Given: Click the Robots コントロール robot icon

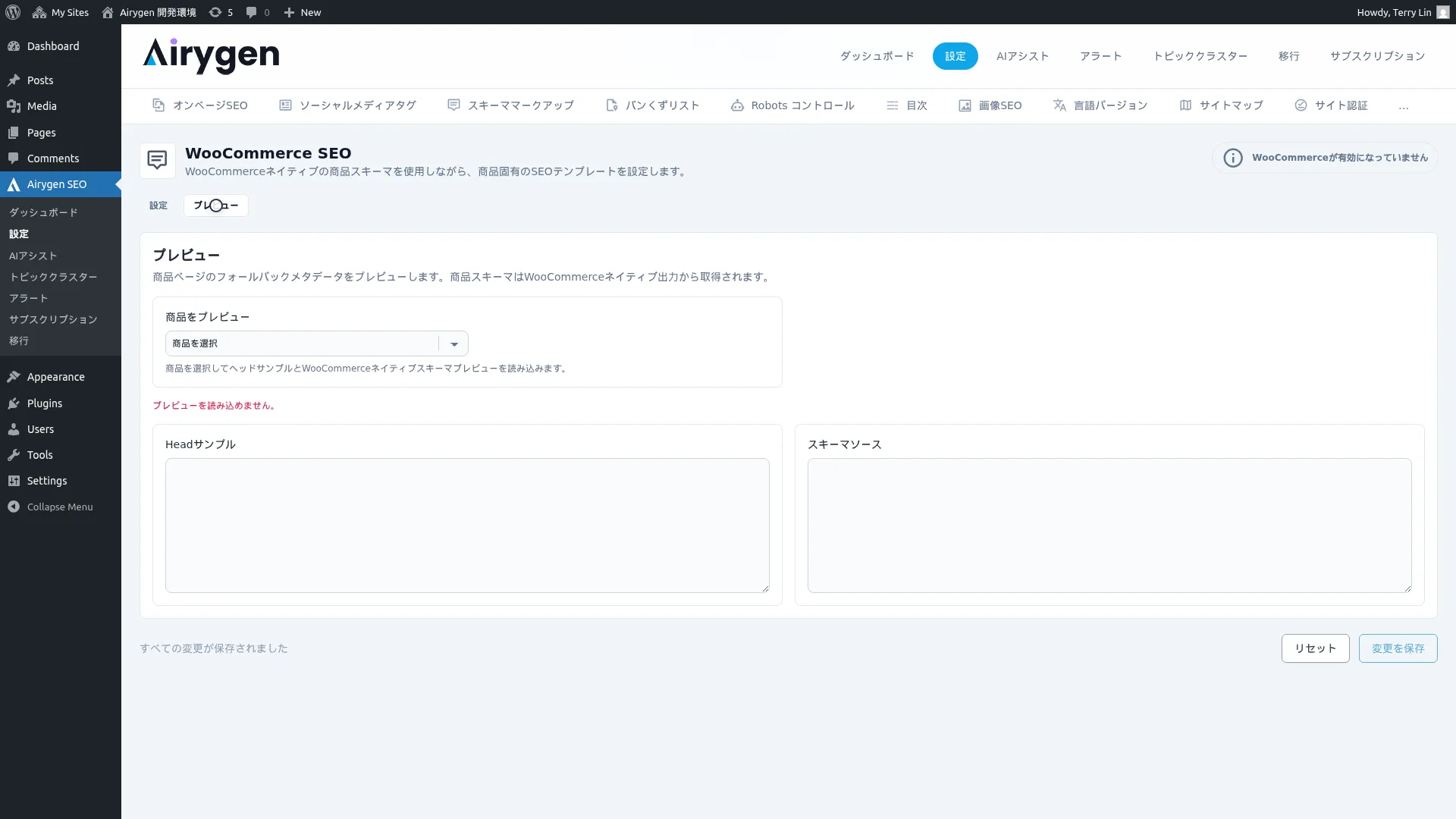Looking at the screenshot, I should point(737,105).
